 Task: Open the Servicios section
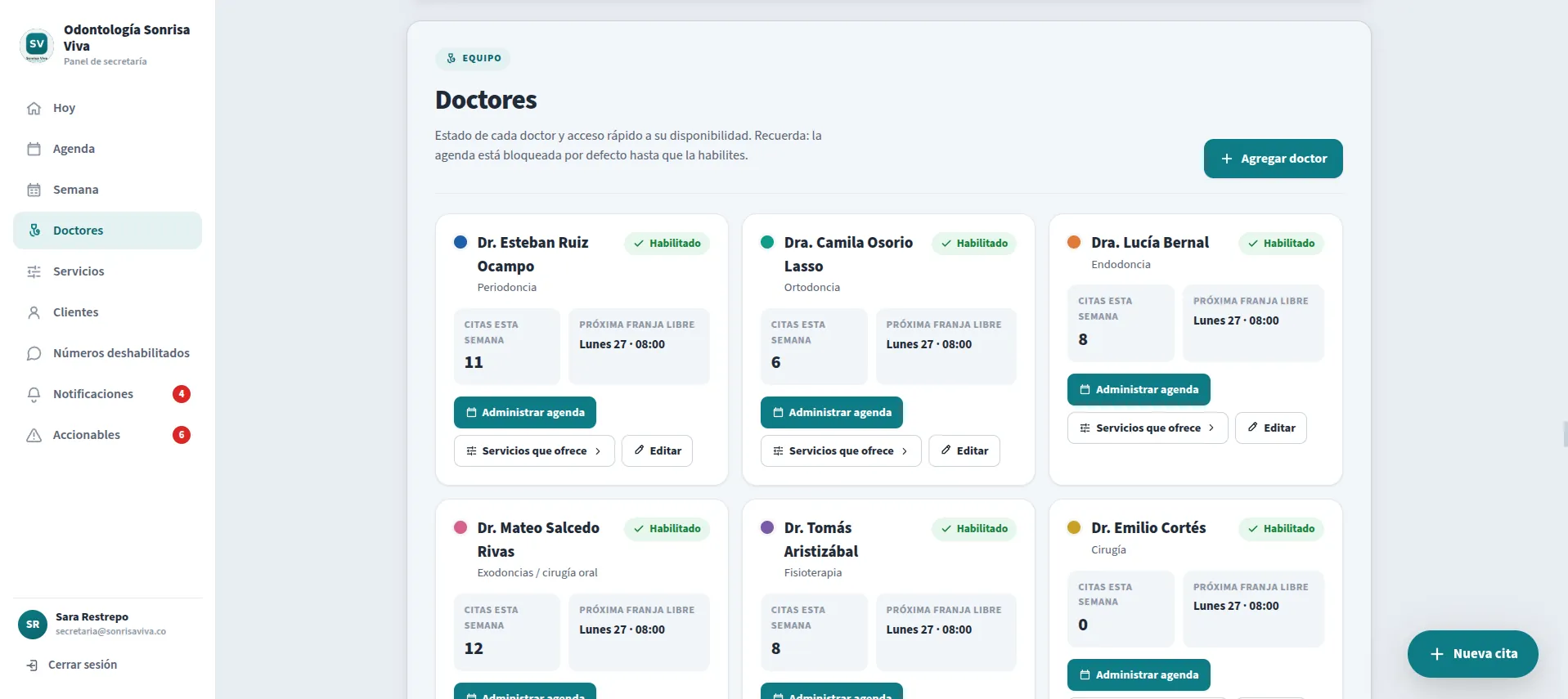pyautogui.click(x=107, y=271)
